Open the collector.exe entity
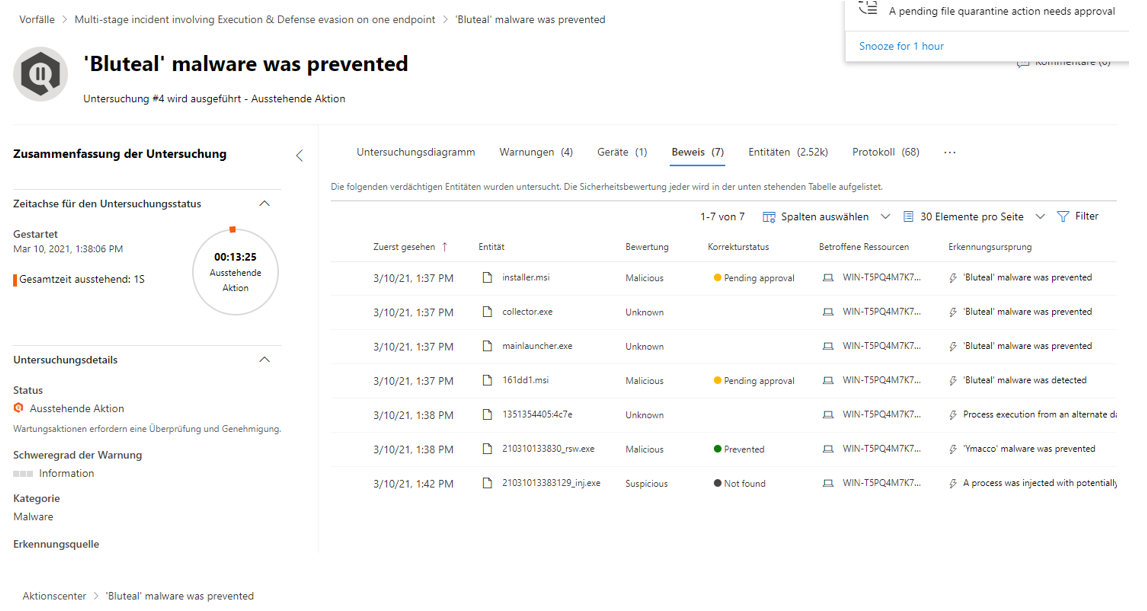This screenshot has width=1147, height=611. (x=527, y=312)
